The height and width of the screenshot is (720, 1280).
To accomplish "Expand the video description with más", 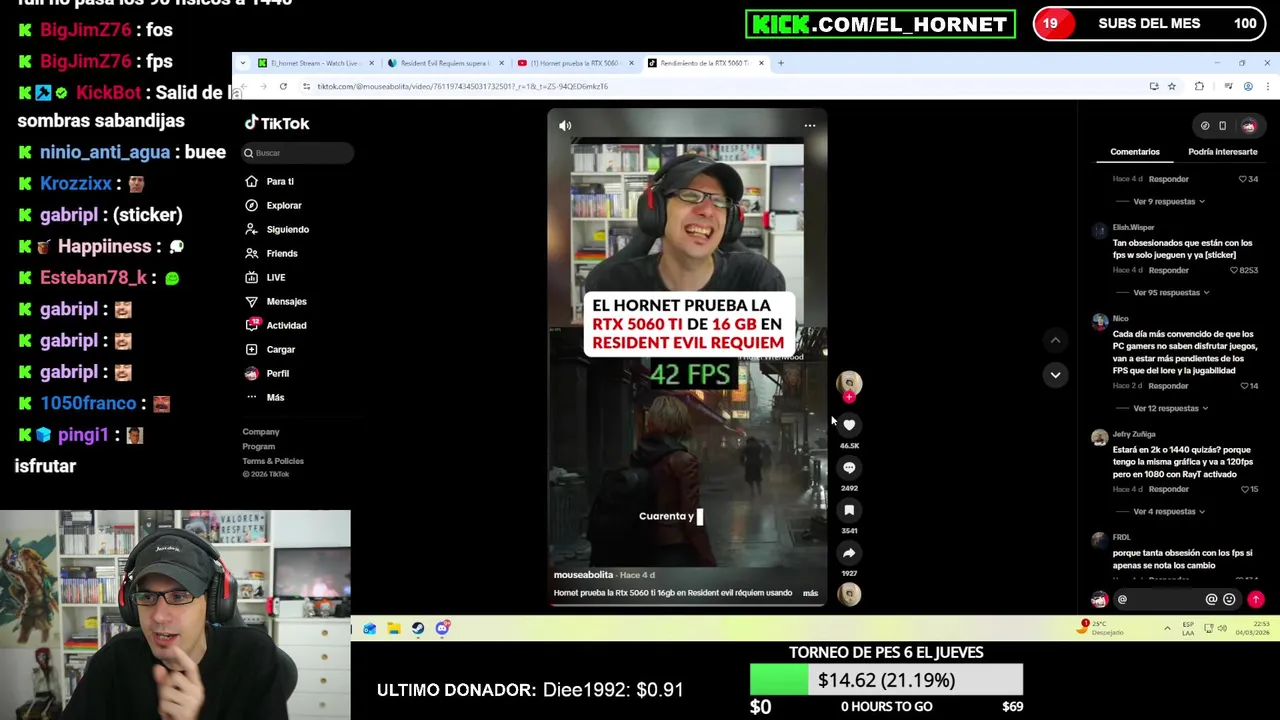I will click(810, 593).
